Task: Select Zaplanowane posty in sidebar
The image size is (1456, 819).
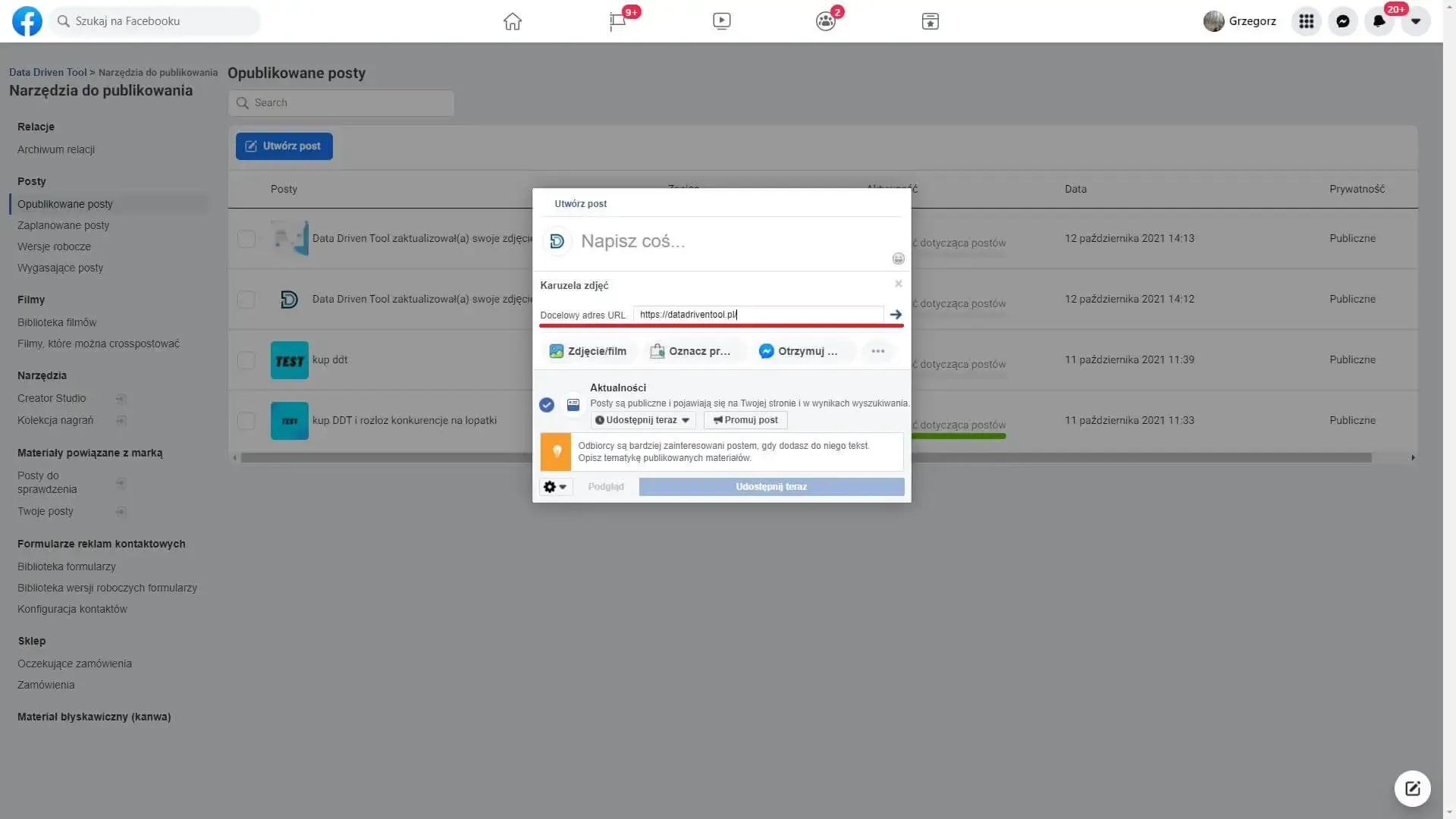Action: click(x=64, y=225)
